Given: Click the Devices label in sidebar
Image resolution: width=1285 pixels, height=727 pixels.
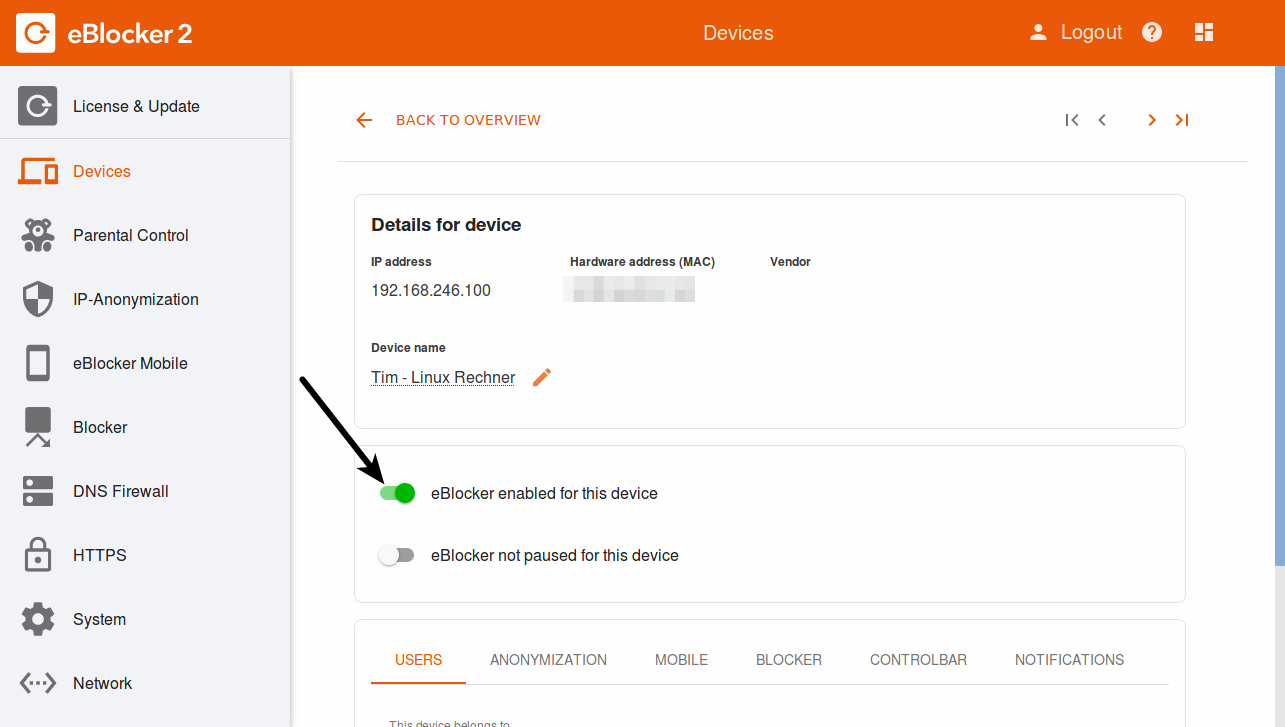Looking at the screenshot, I should tap(102, 171).
